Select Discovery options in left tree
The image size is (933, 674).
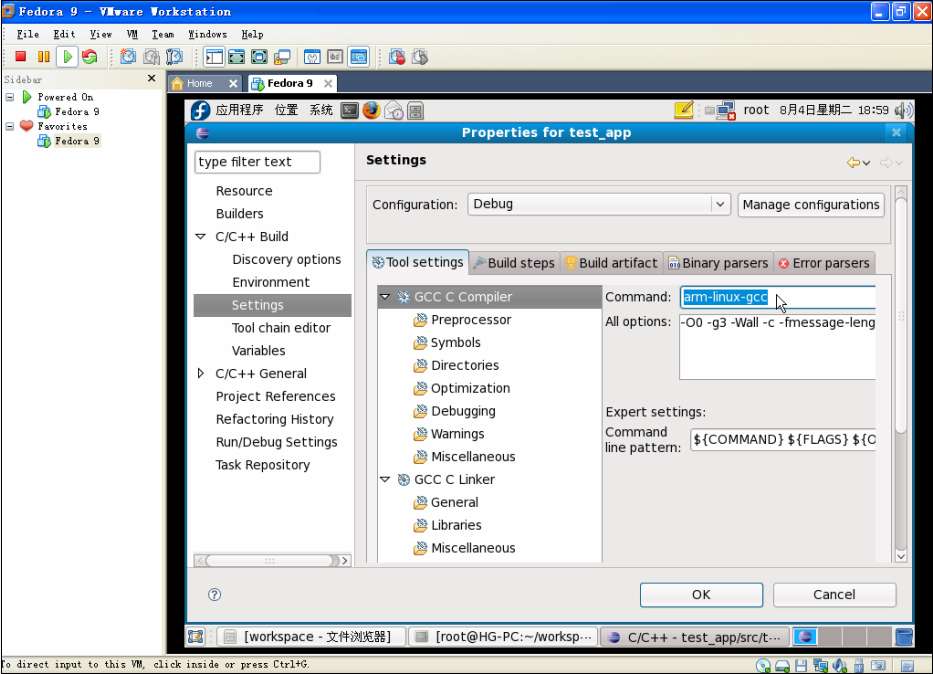pos(286,259)
